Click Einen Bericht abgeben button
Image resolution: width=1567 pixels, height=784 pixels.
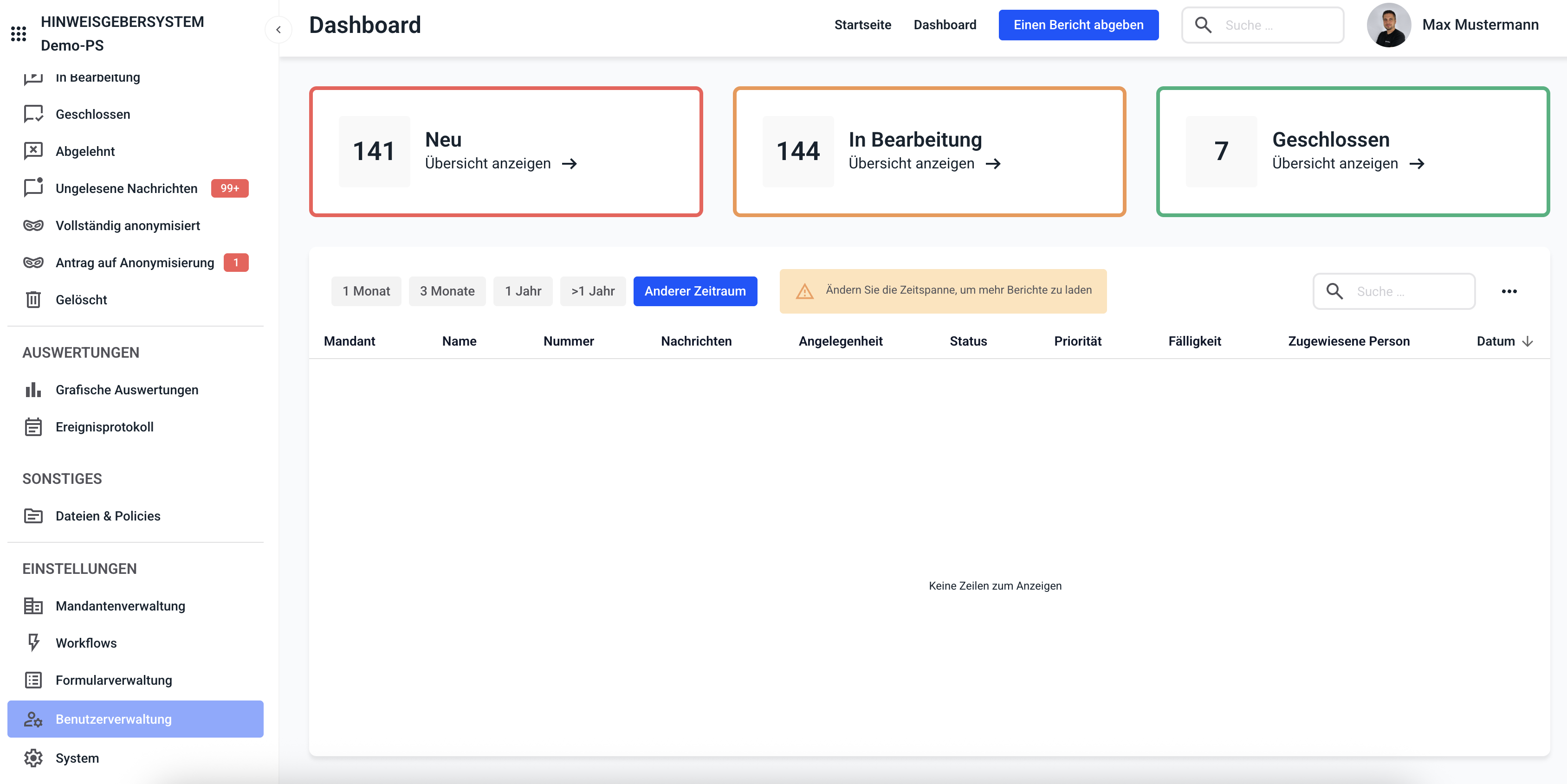(x=1078, y=25)
